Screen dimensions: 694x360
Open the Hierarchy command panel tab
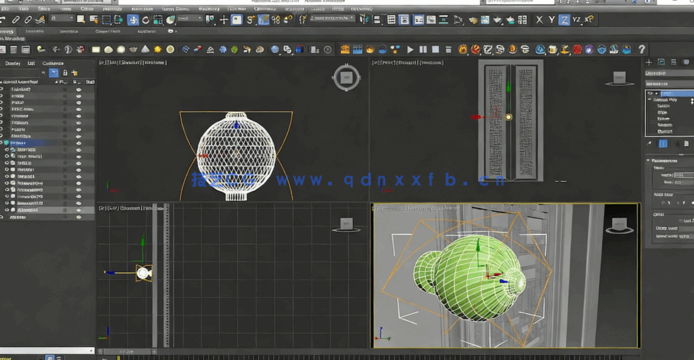coord(674,62)
